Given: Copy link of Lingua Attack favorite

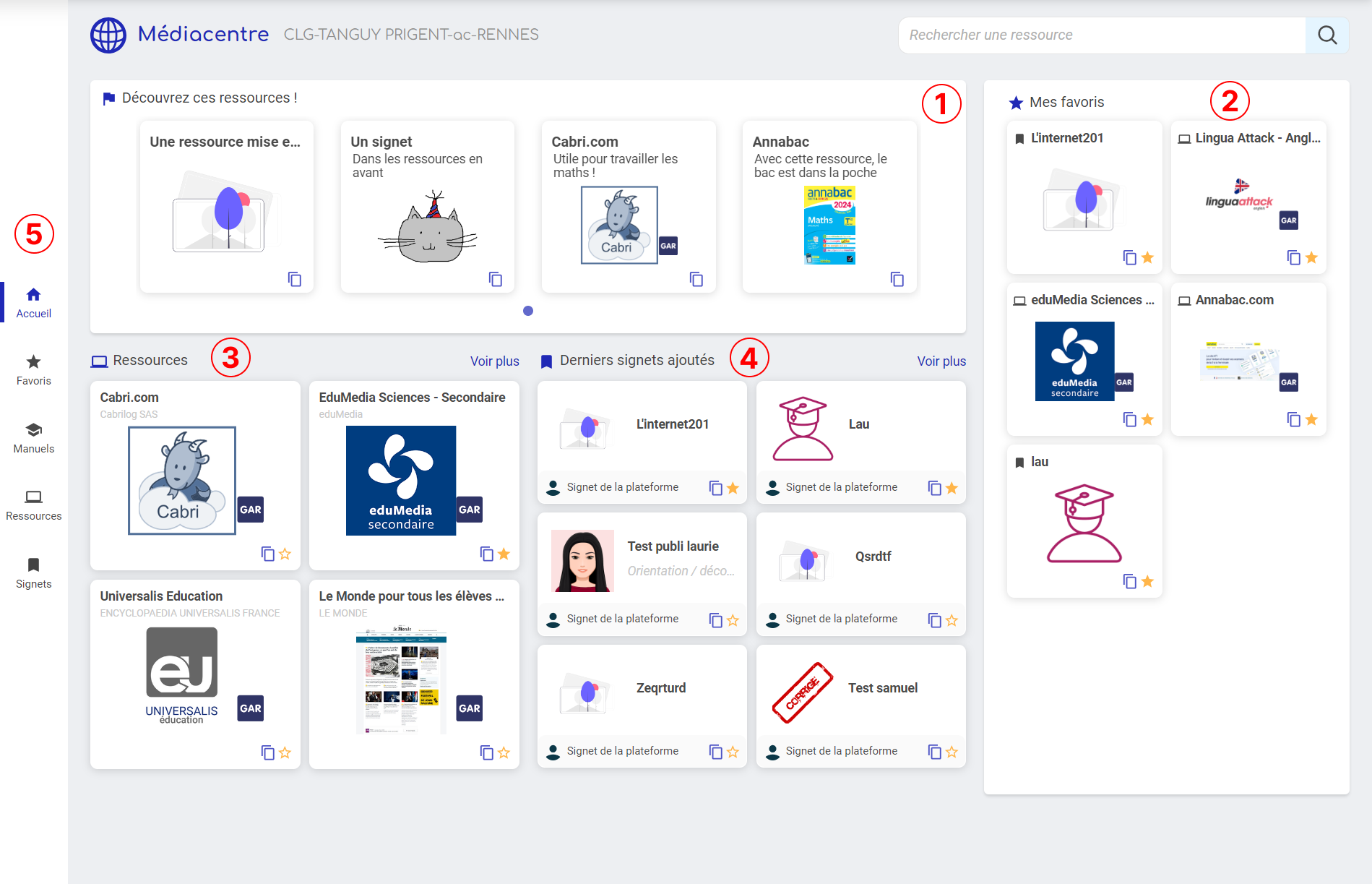Looking at the screenshot, I should point(1294,257).
